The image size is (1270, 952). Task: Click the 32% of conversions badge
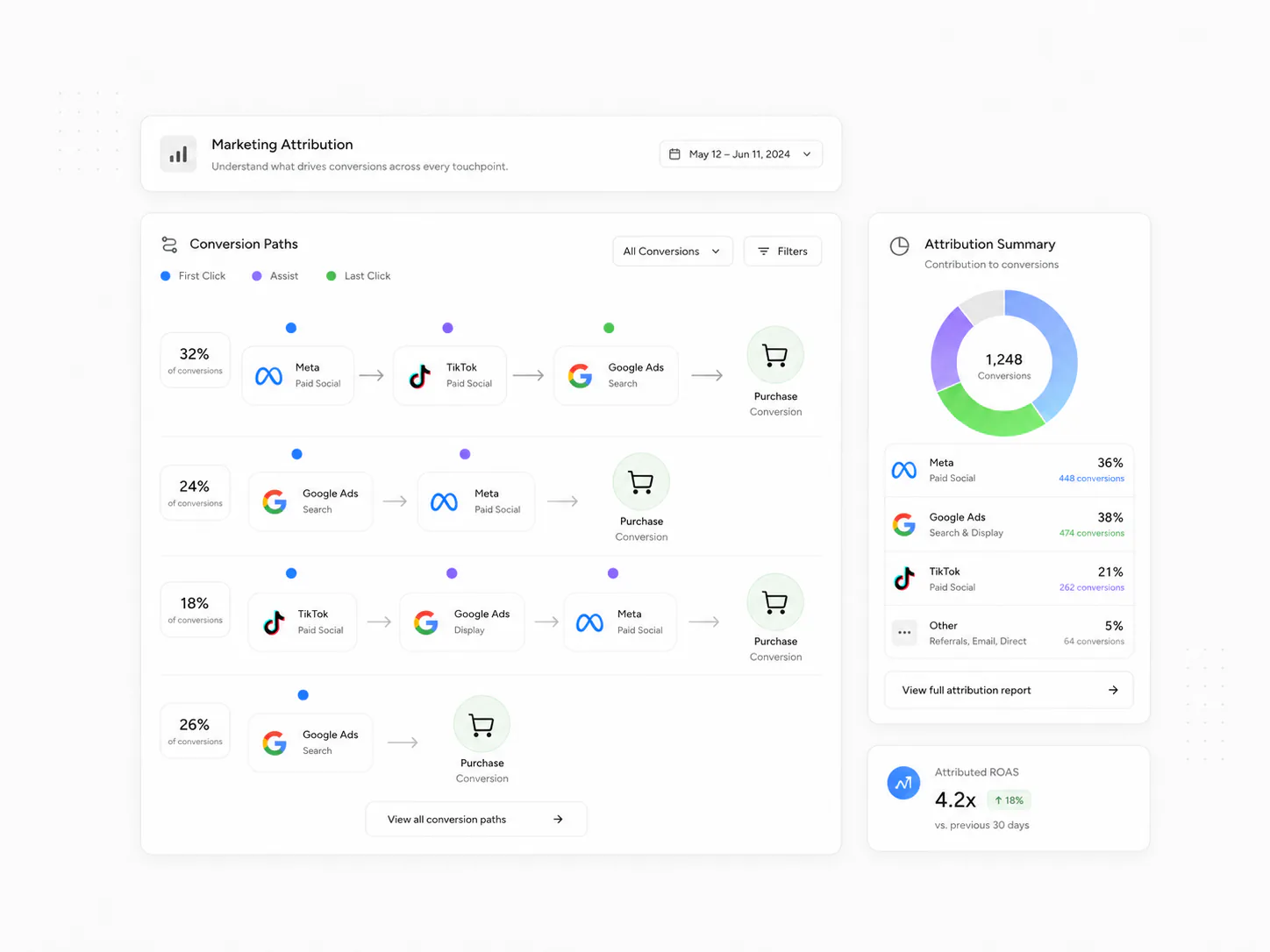pyautogui.click(x=195, y=360)
